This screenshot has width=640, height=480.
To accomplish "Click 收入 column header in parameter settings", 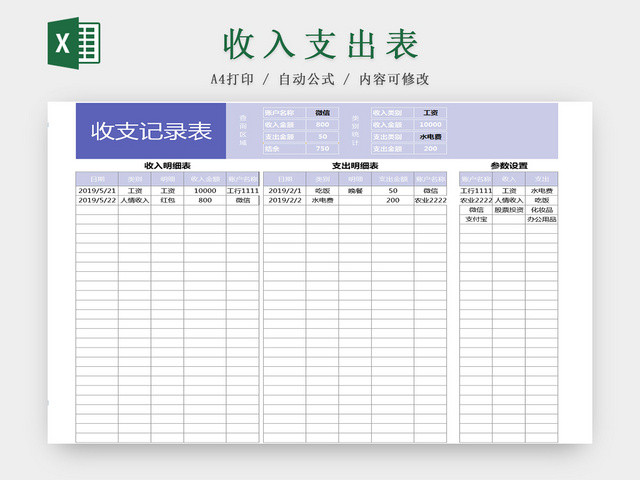I will [x=509, y=179].
